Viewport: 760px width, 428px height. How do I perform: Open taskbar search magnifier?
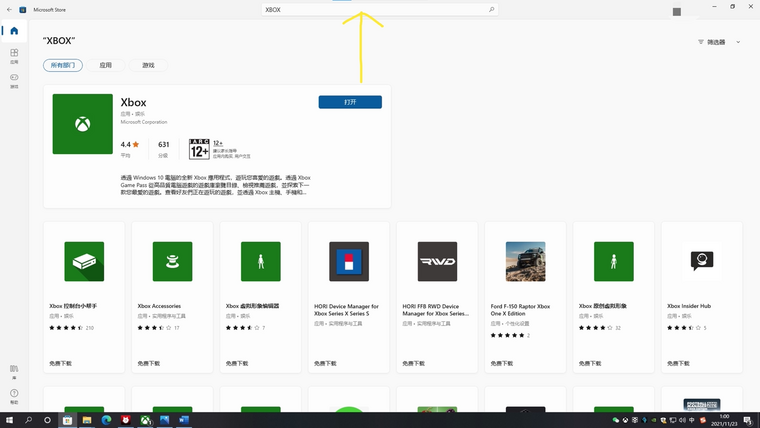click(28, 420)
